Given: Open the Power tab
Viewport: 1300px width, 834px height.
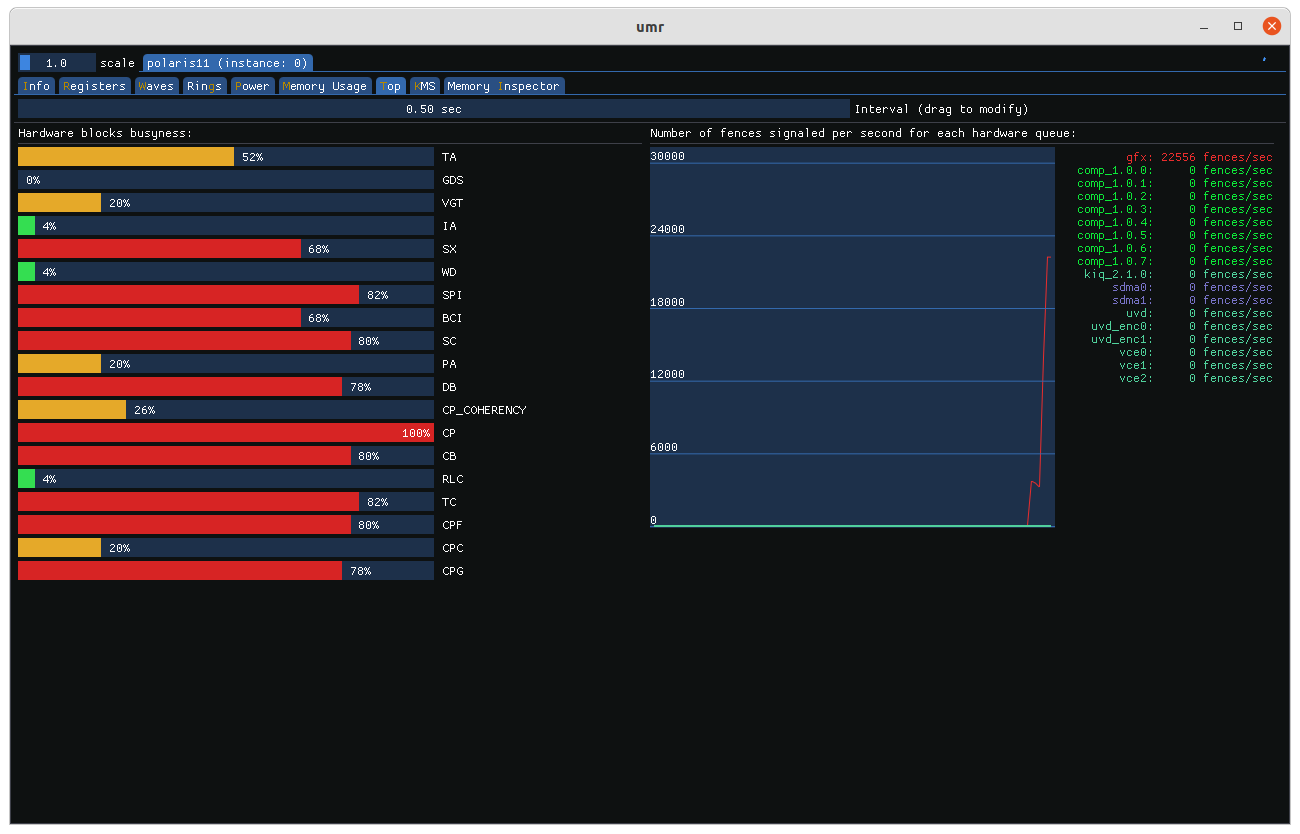Looking at the screenshot, I should point(252,86).
